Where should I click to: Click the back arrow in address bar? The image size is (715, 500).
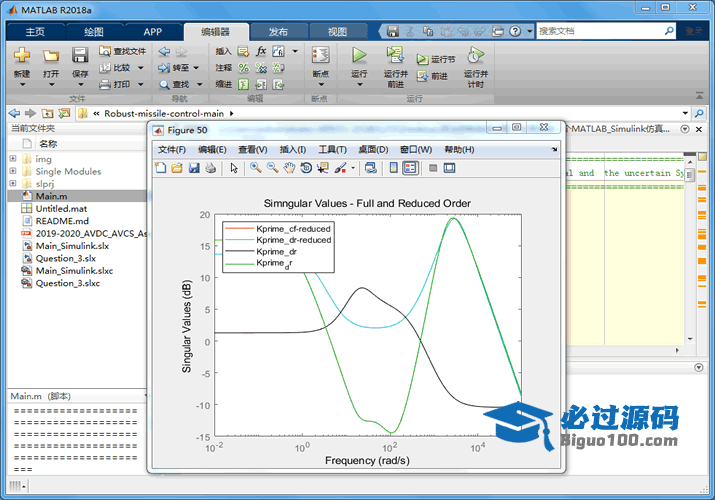pyautogui.click(x=15, y=113)
